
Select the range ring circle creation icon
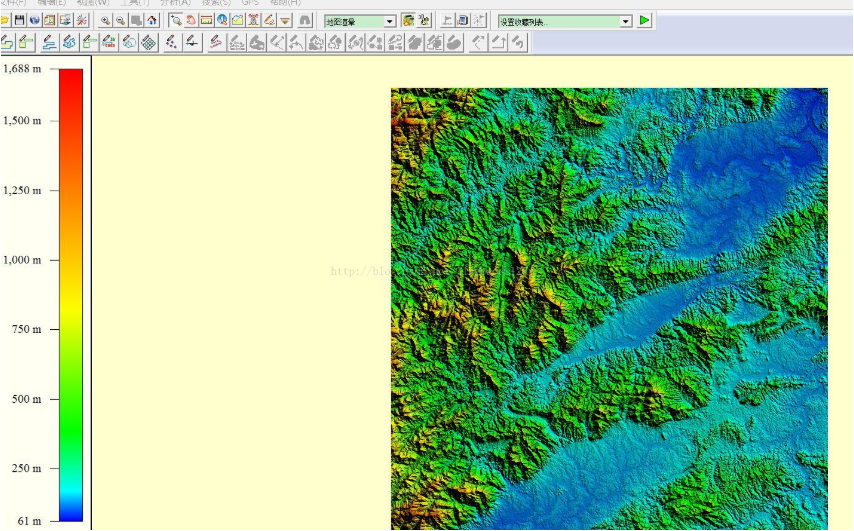click(x=129, y=42)
